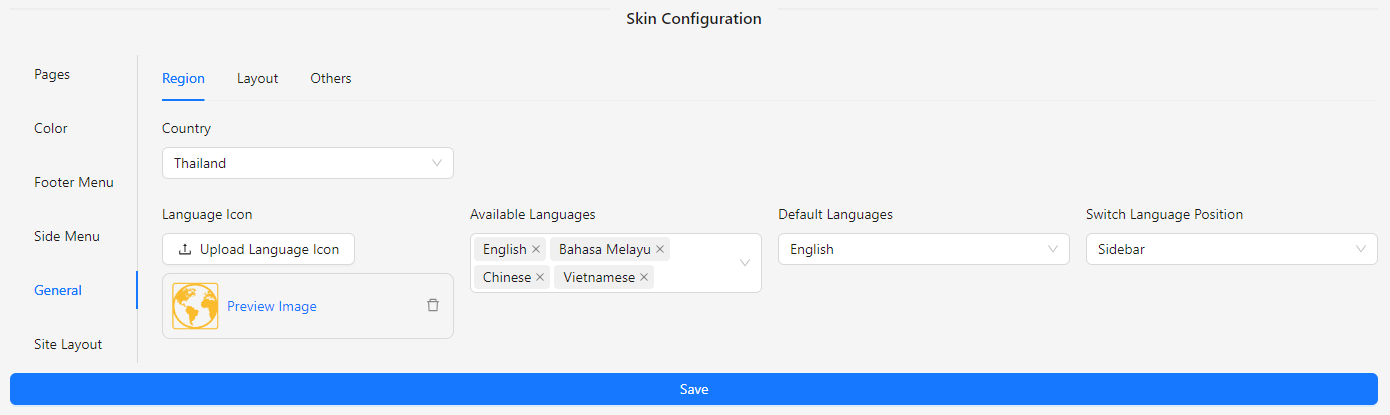
Task: Save the skin configuration
Action: (x=694, y=389)
